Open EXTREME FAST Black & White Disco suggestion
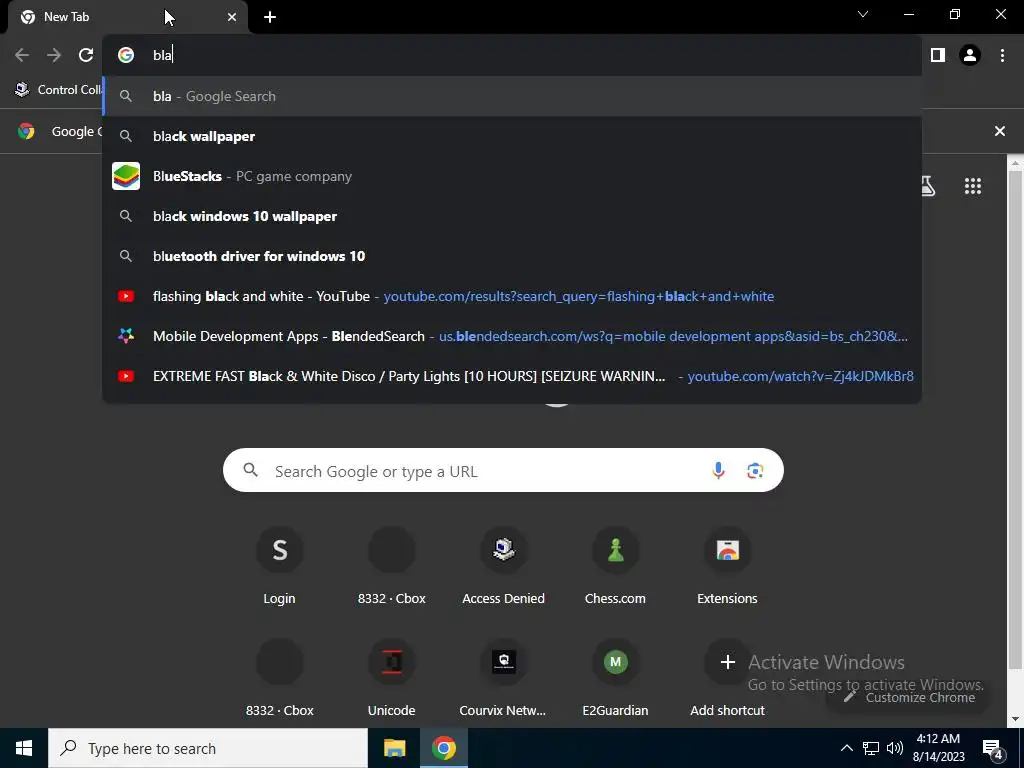 512,376
